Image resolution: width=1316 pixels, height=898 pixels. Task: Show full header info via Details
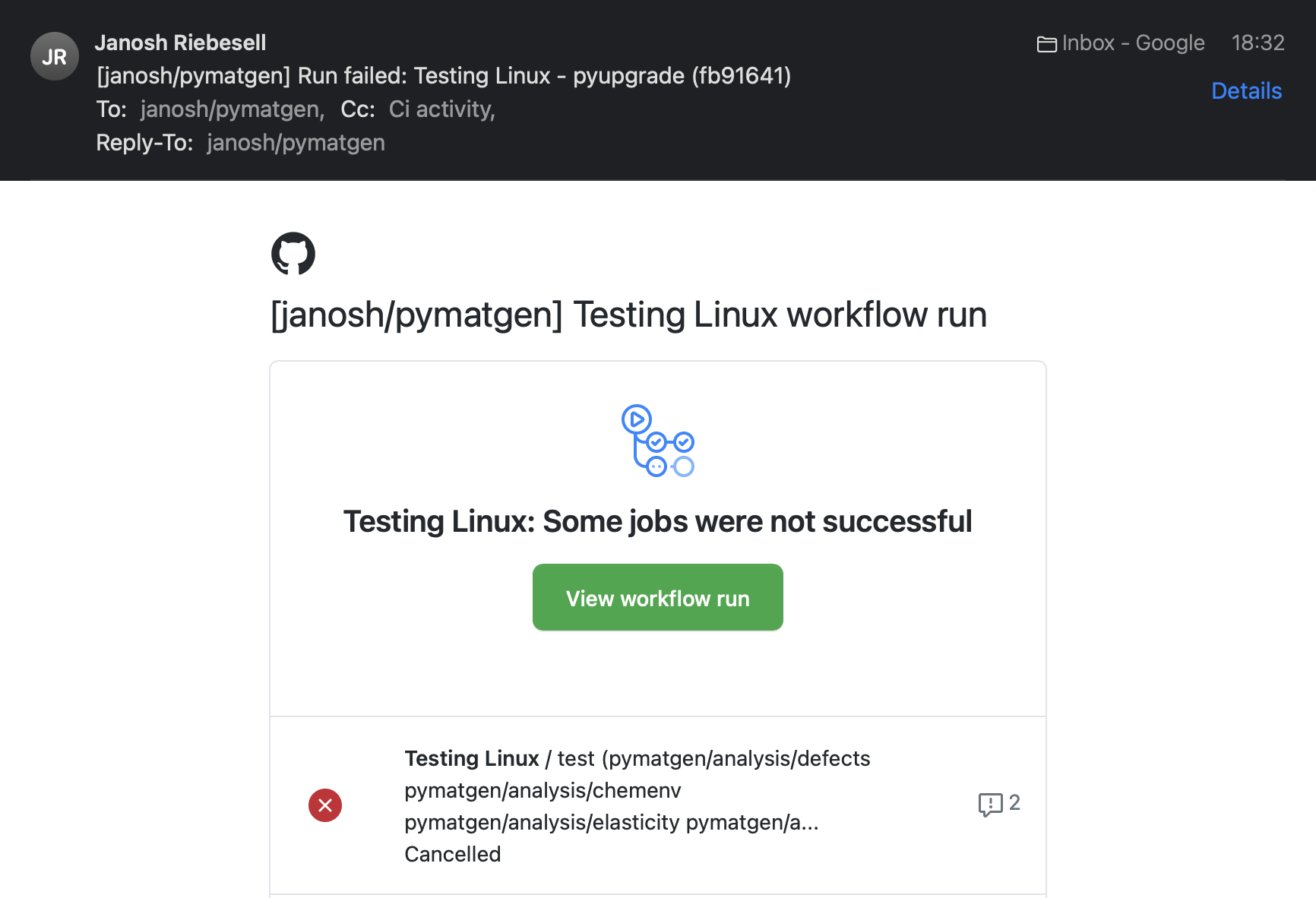1246,90
